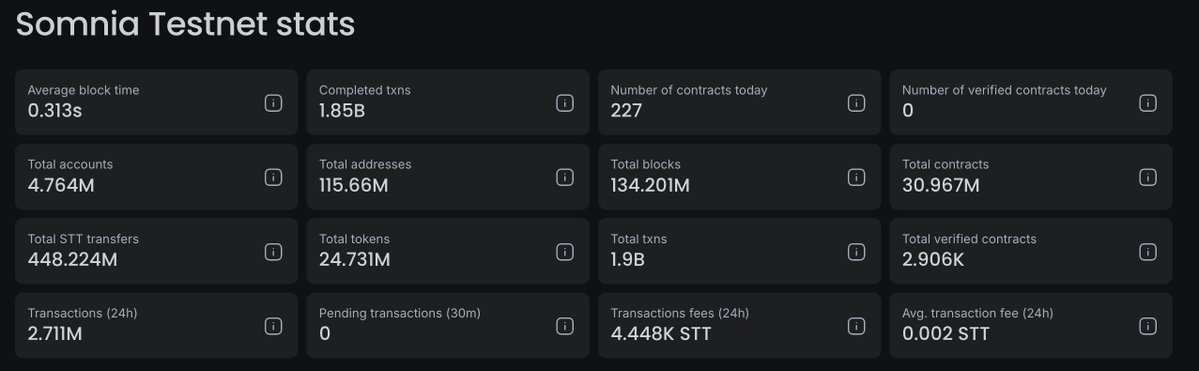
Task: Click the Somnia Testnet stats heading
Action: pos(185,24)
